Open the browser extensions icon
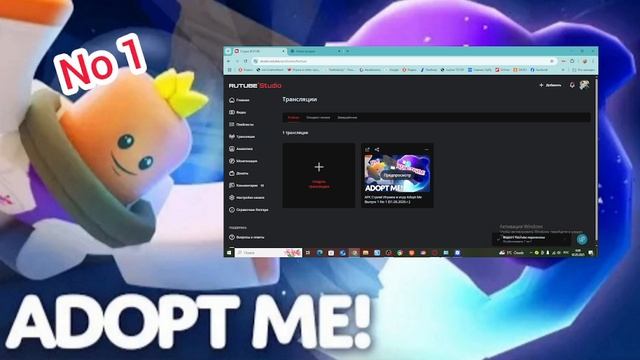The width and height of the screenshot is (640, 360). point(572,61)
